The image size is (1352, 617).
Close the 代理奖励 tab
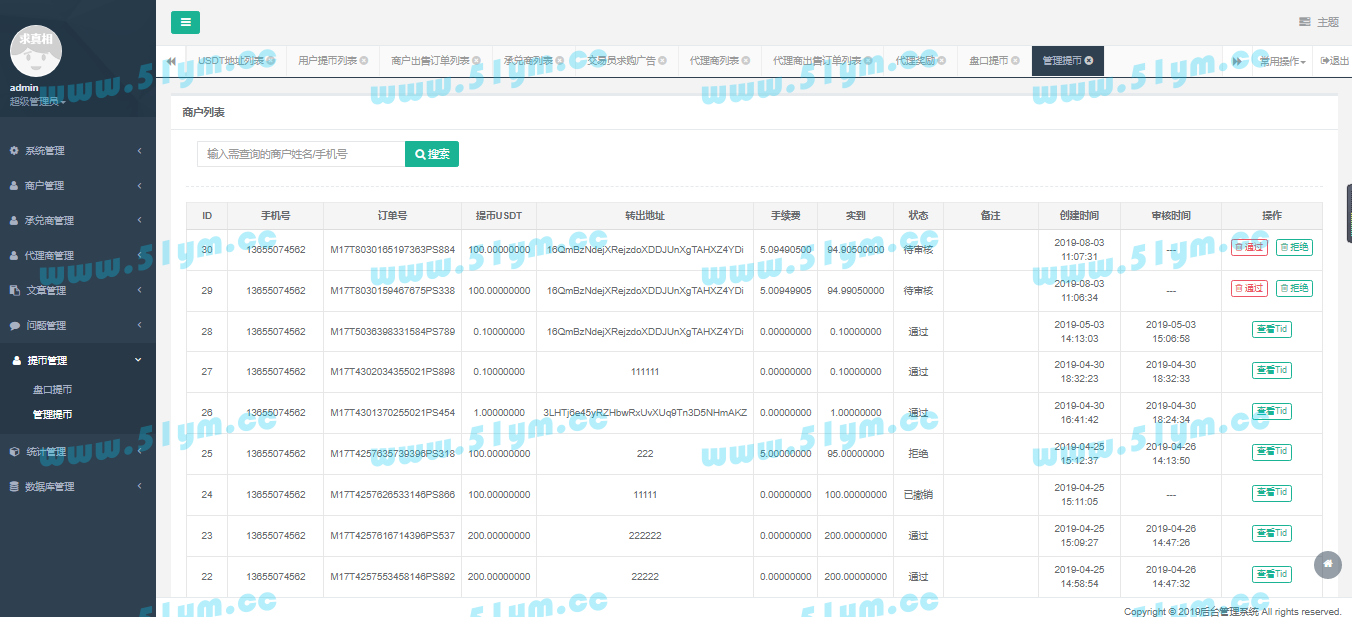click(942, 61)
